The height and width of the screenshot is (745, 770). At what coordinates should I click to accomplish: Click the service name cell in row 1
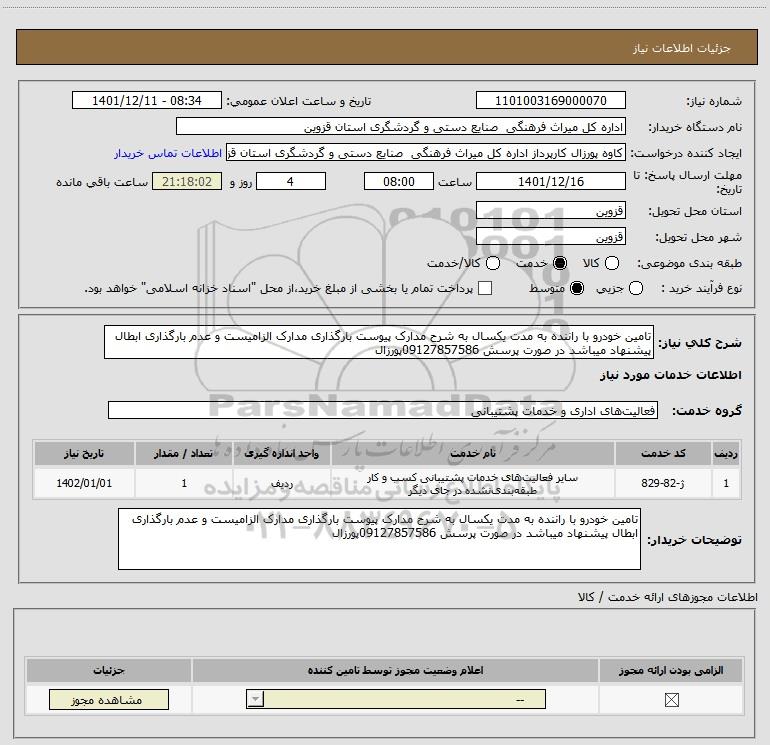[x=472, y=483]
